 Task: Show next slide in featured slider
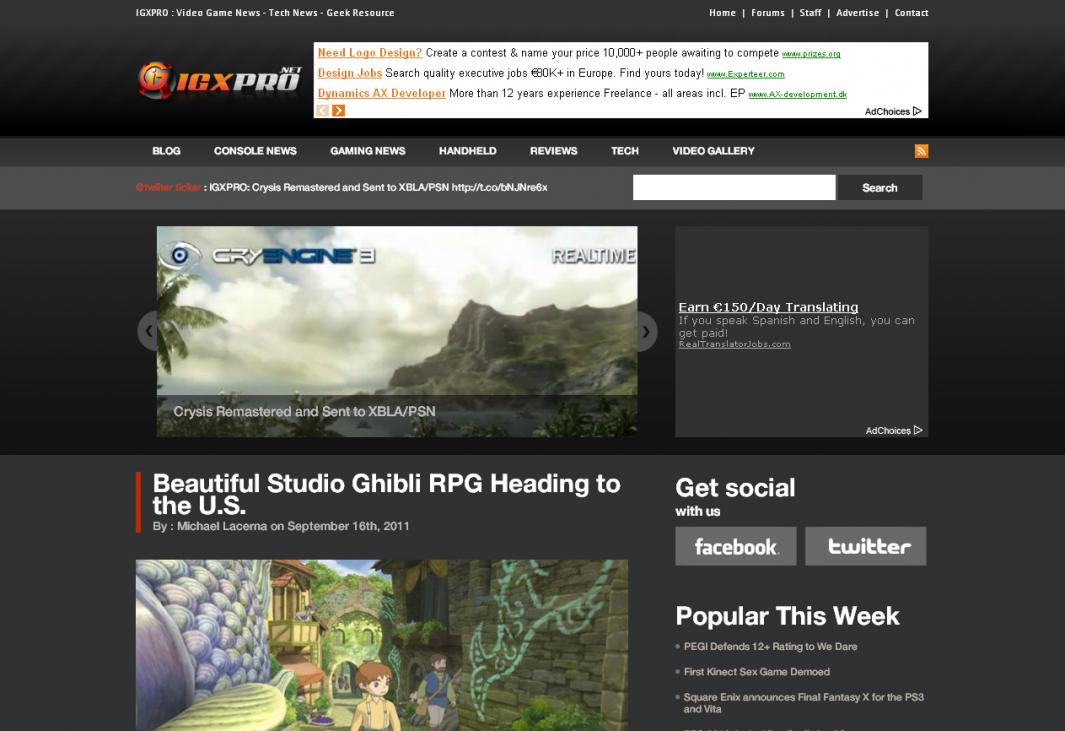point(647,332)
